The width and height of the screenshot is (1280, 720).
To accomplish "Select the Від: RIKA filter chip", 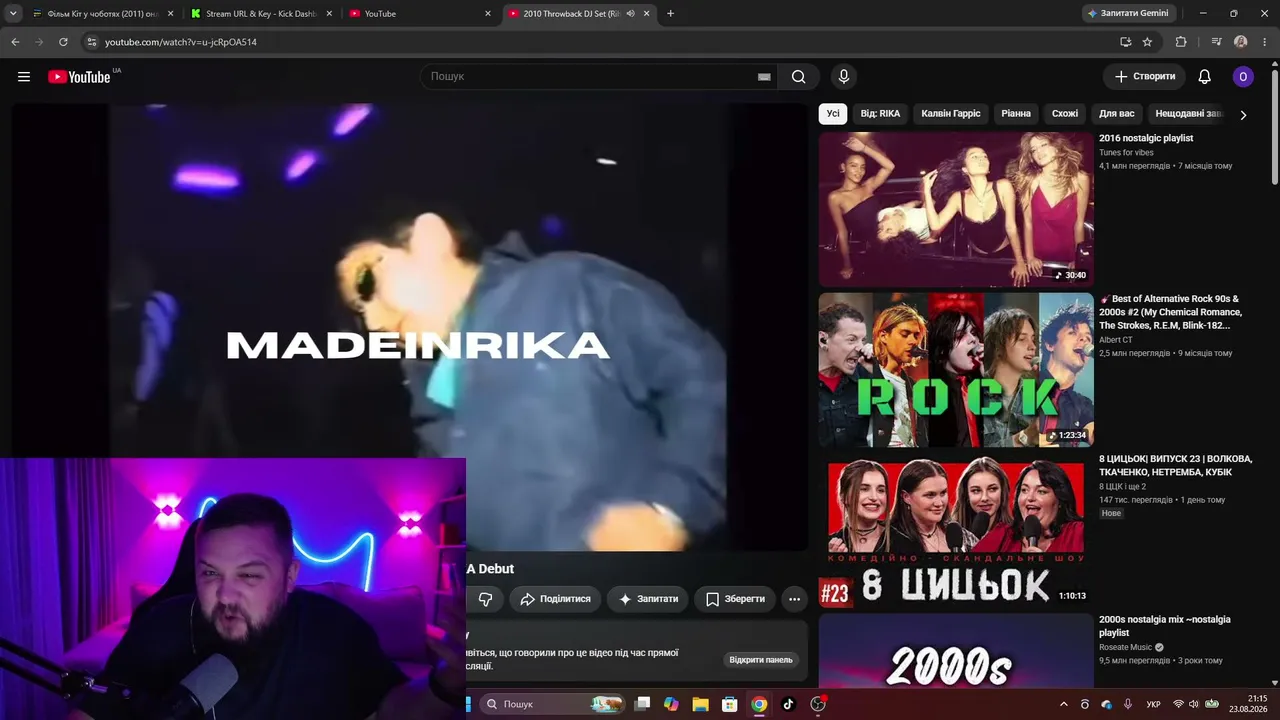I will coord(880,114).
